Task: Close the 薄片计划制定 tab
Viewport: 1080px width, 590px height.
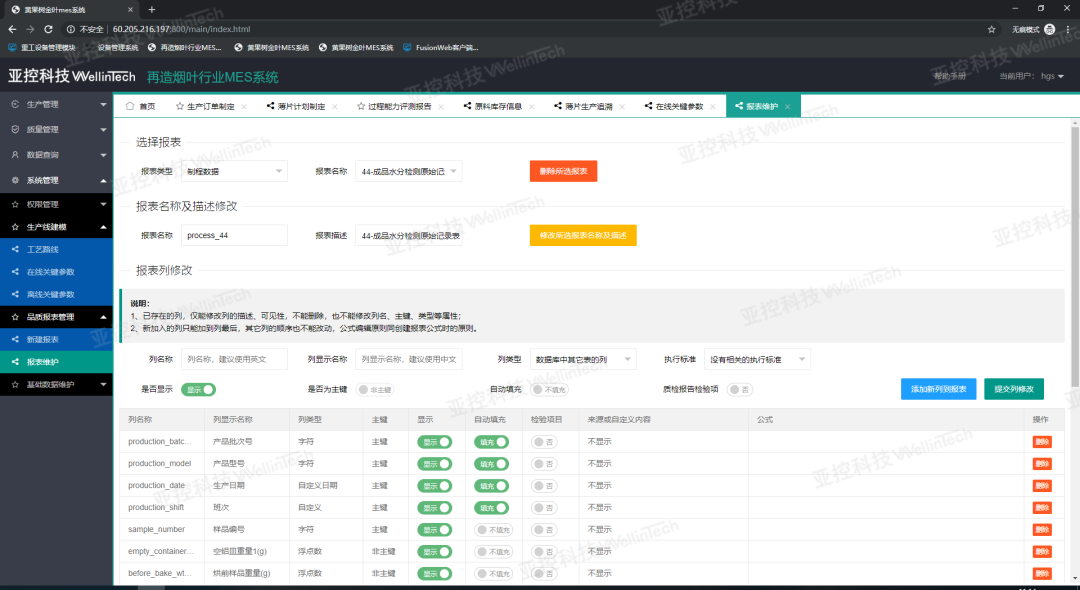Action: pyautogui.click(x=335, y=107)
